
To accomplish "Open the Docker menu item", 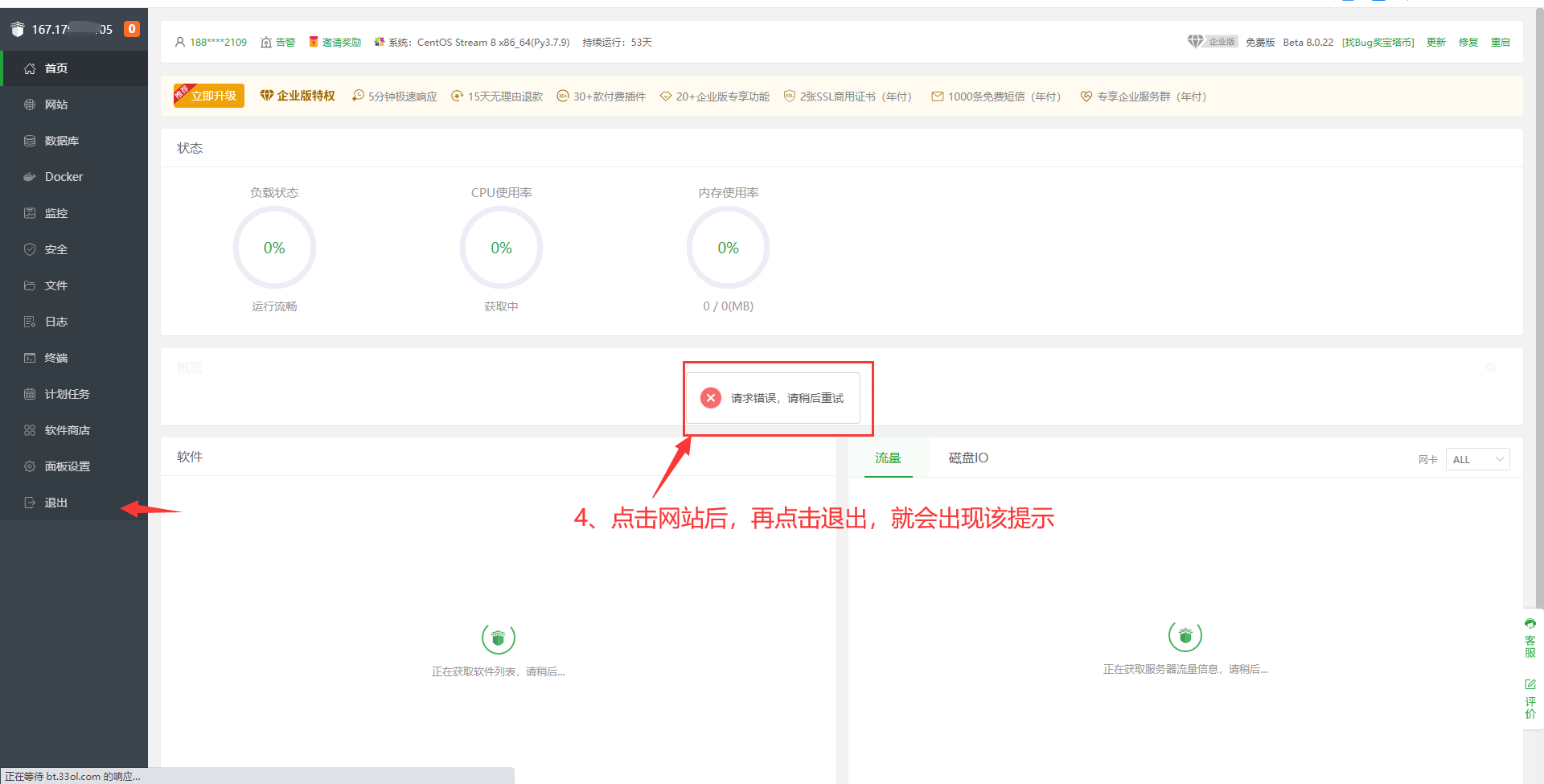I will 74,177.
